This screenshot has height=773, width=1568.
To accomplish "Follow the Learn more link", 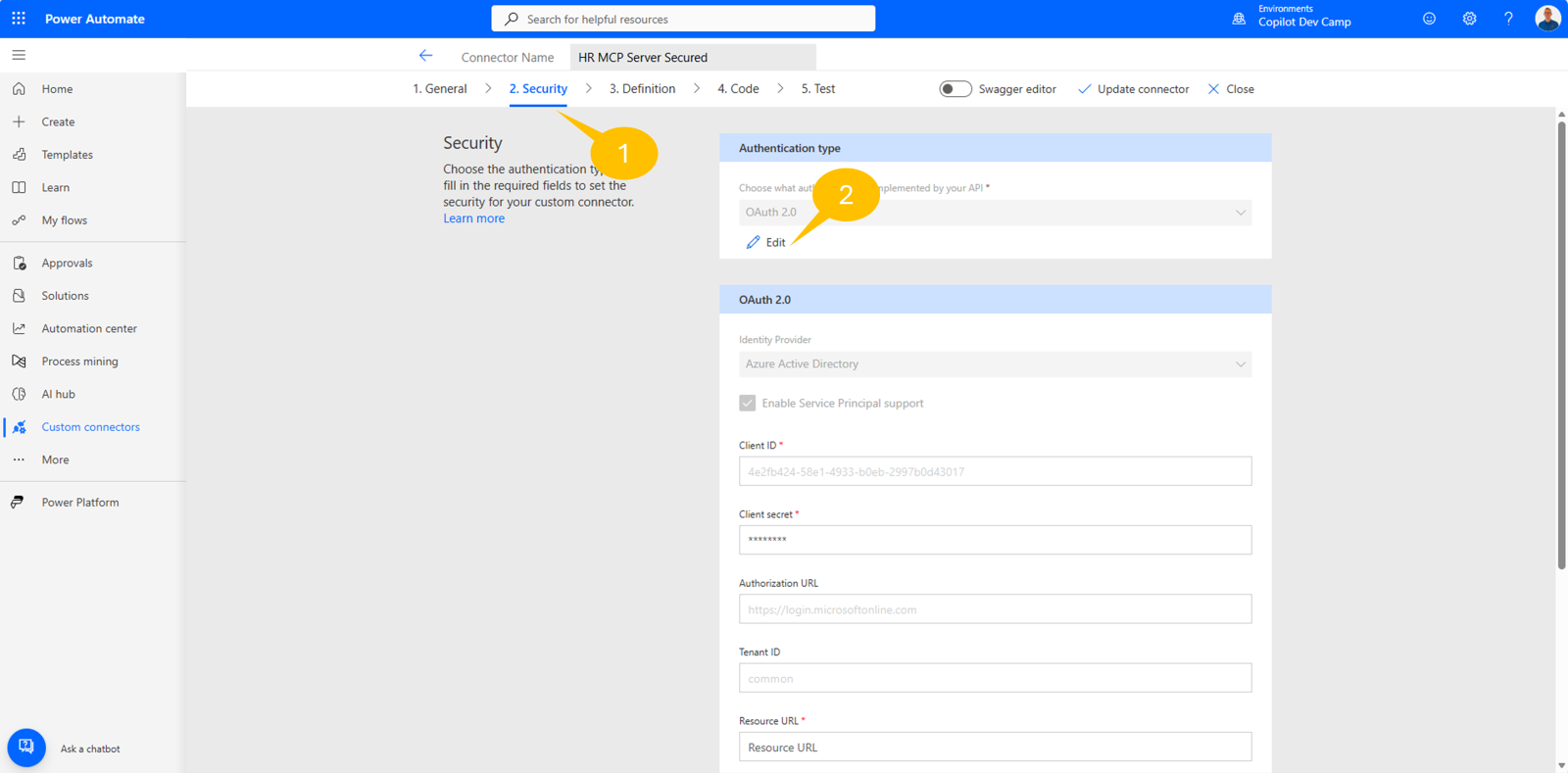I will point(473,218).
